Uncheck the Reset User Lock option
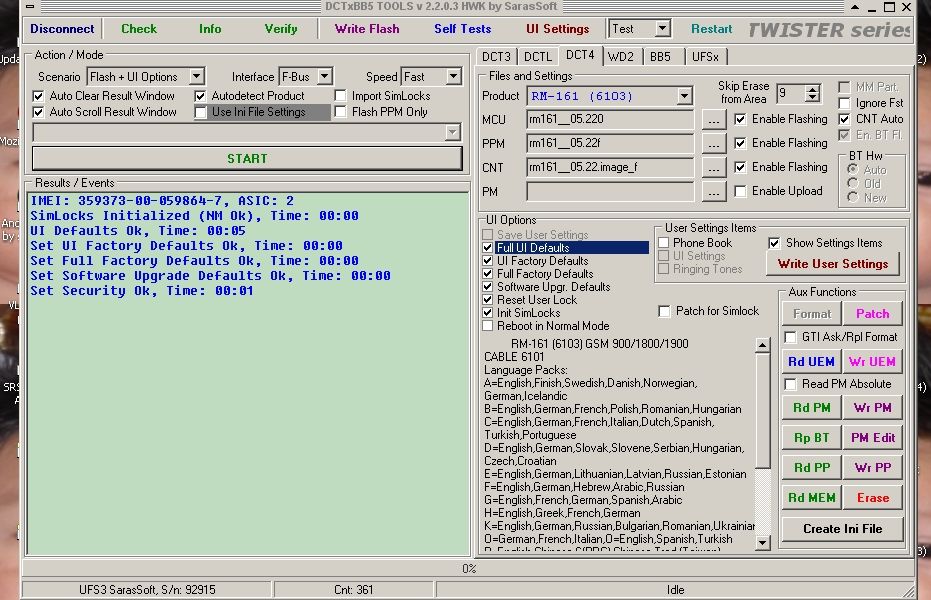Screen dimensions: 931x600 pyautogui.click(x=488, y=300)
